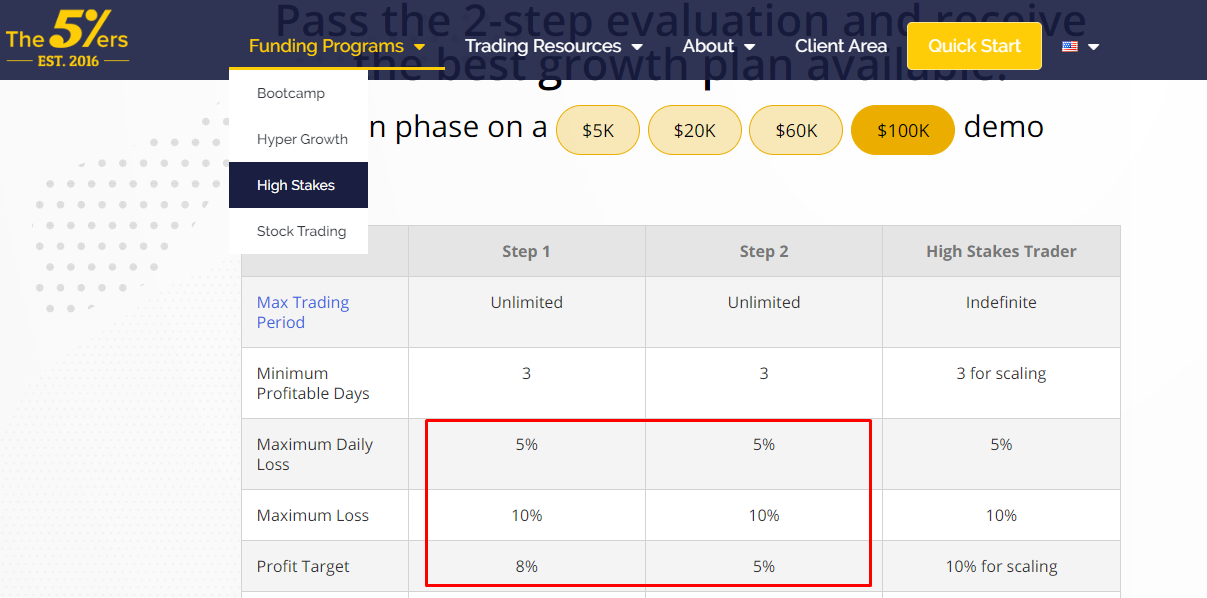Select the $5K account size
This screenshot has height=598, width=1207.
598,130
